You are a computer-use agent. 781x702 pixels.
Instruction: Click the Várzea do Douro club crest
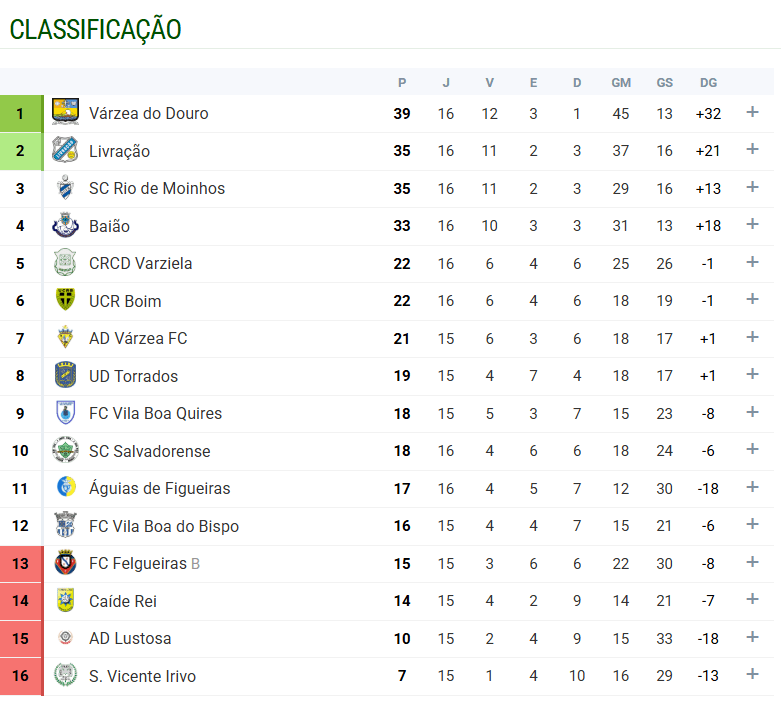pos(65,113)
